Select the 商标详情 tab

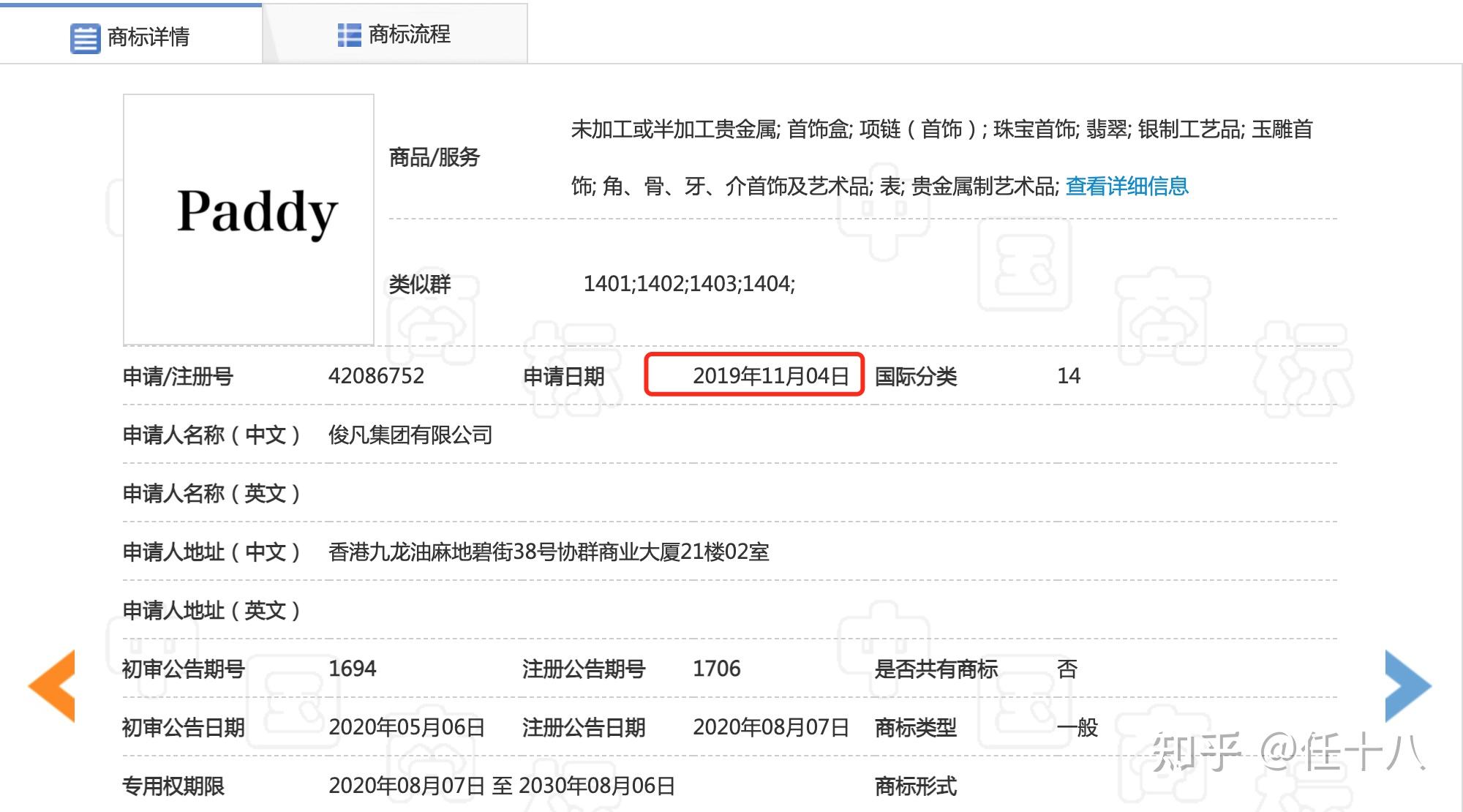148,37
